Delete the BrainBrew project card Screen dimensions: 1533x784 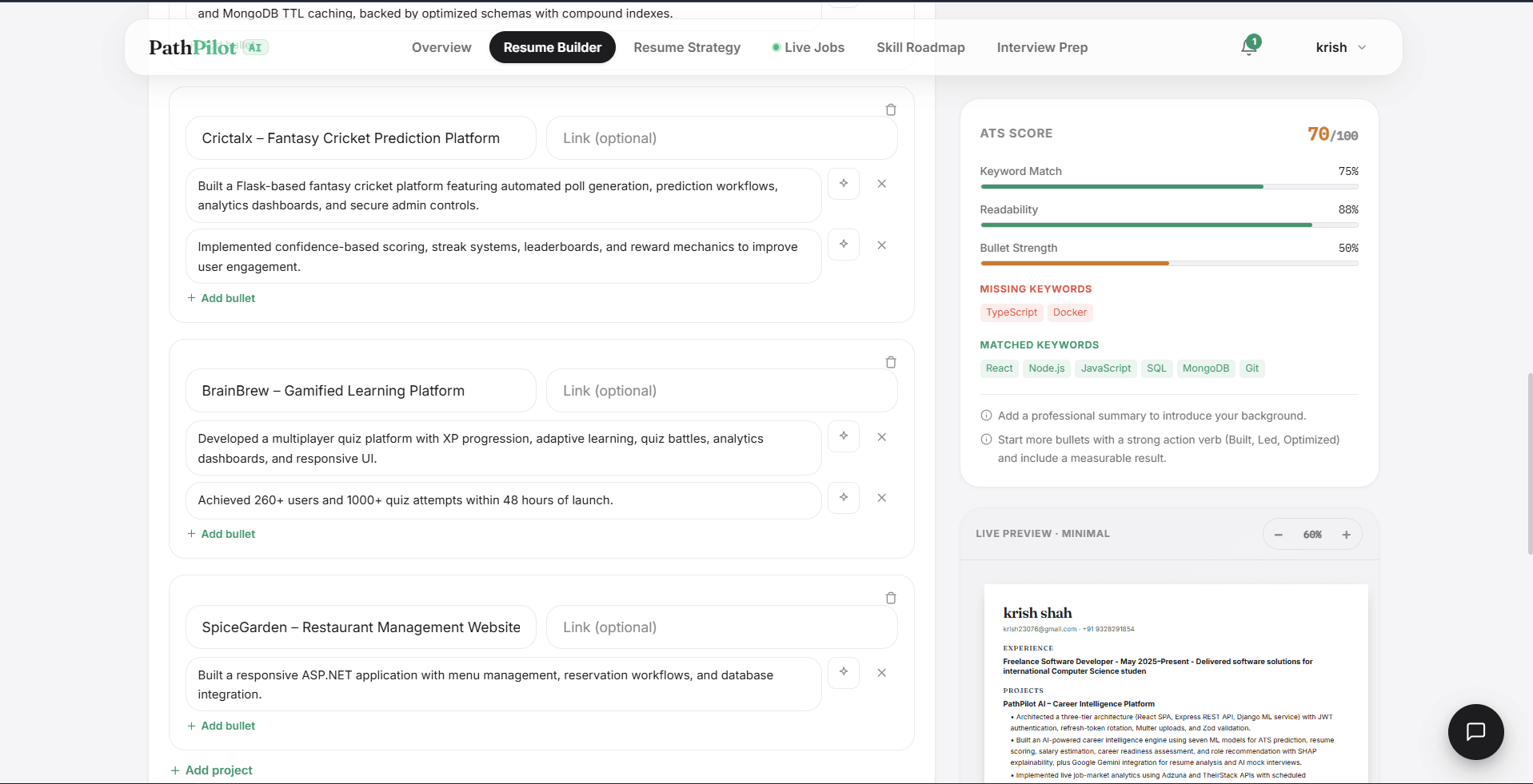(x=891, y=362)
